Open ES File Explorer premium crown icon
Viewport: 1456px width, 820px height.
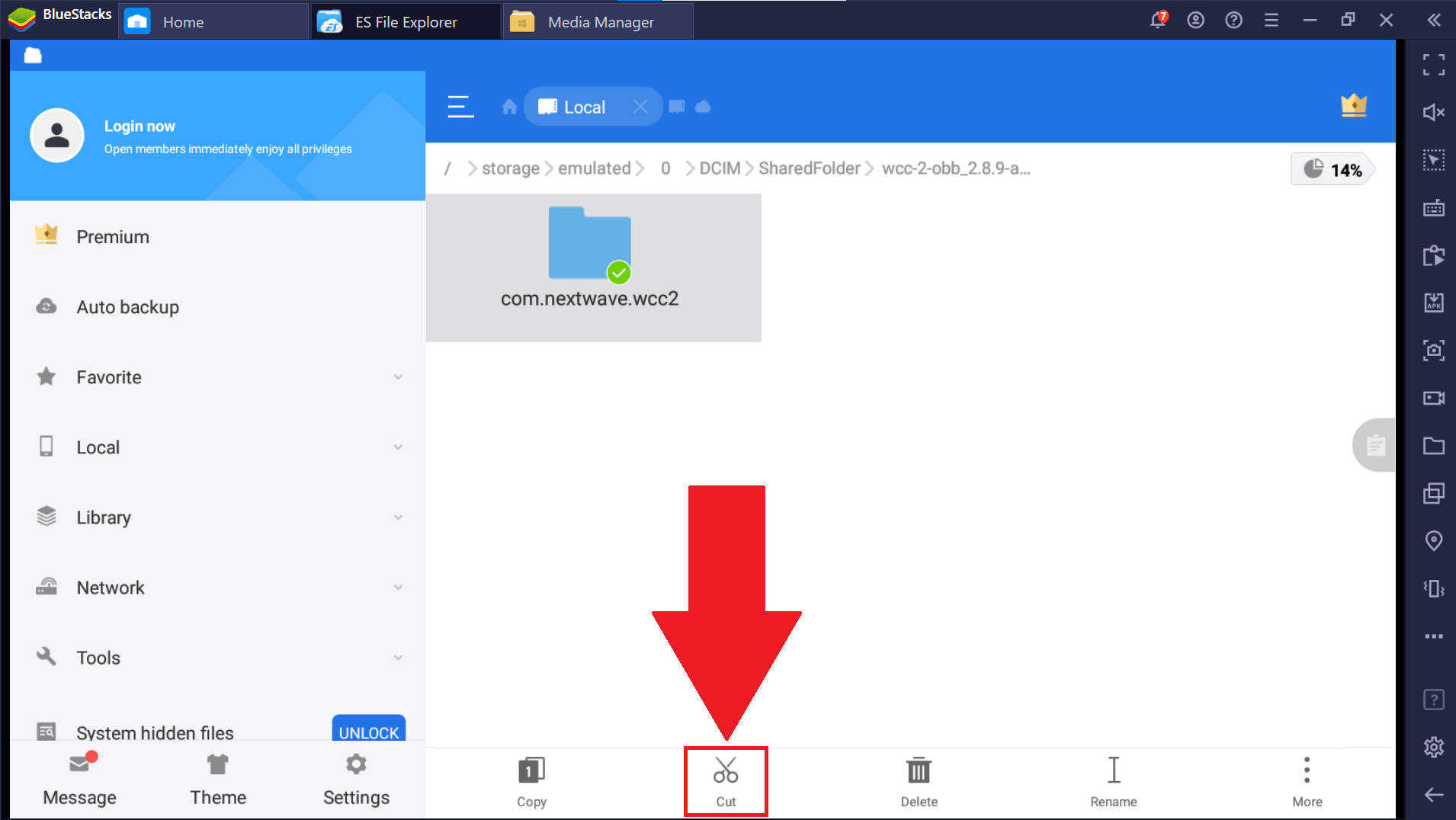pyautogui.click(x=1354, y=106)
